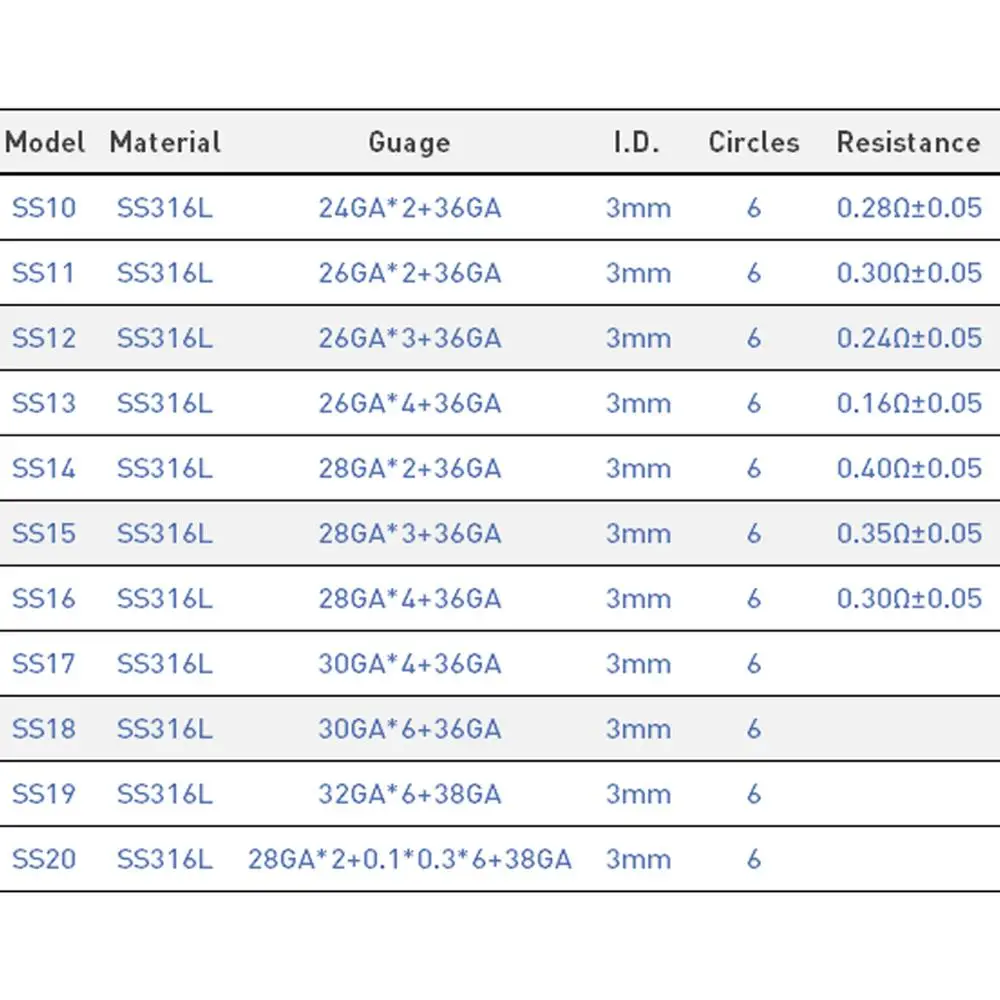Select the SS10 model cell
Image resolution: width=1000 pixels, height=1000 pixels.
click(44, 208)
